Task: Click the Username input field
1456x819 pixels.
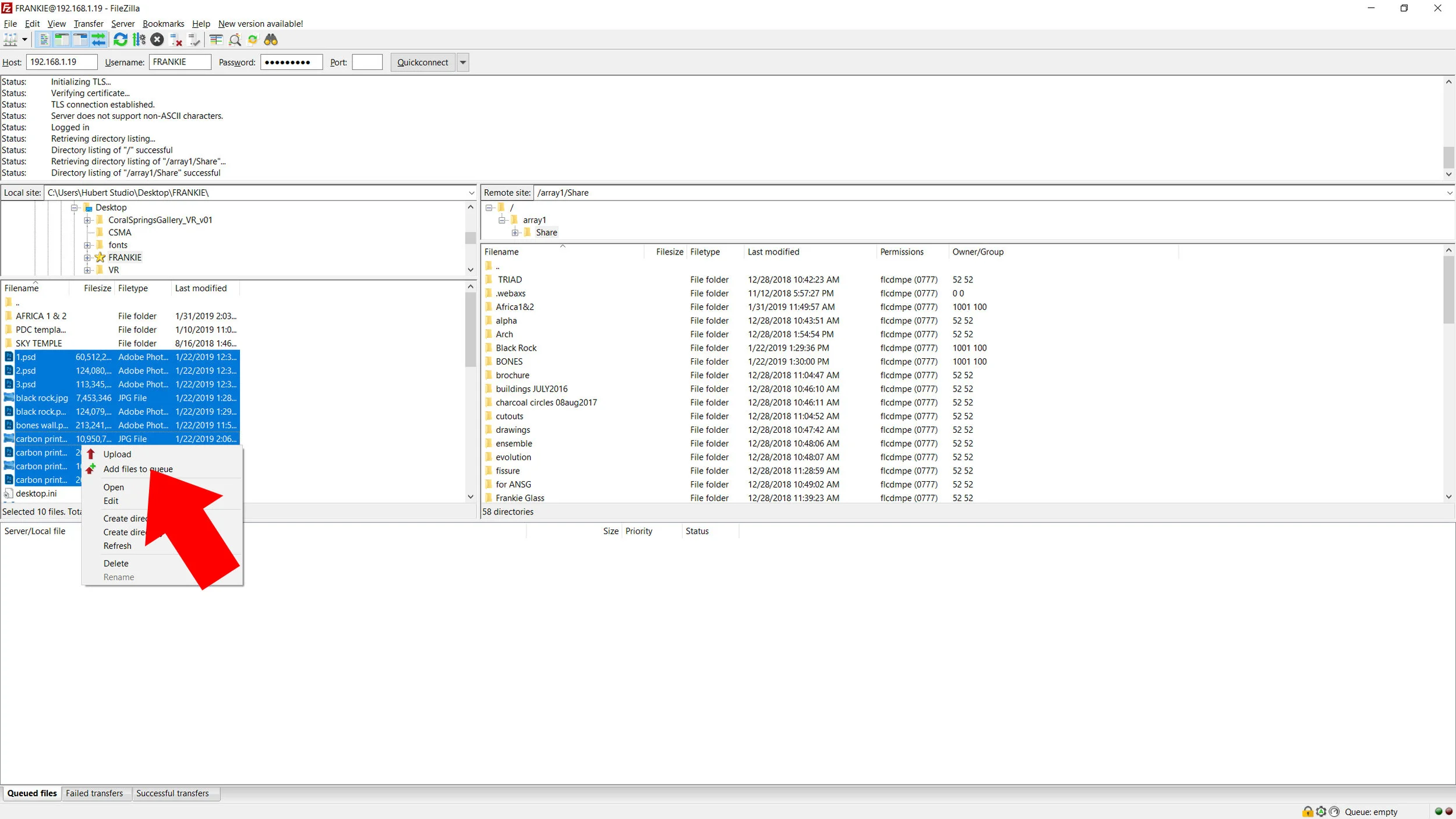Action: click(x=180, y=62)
